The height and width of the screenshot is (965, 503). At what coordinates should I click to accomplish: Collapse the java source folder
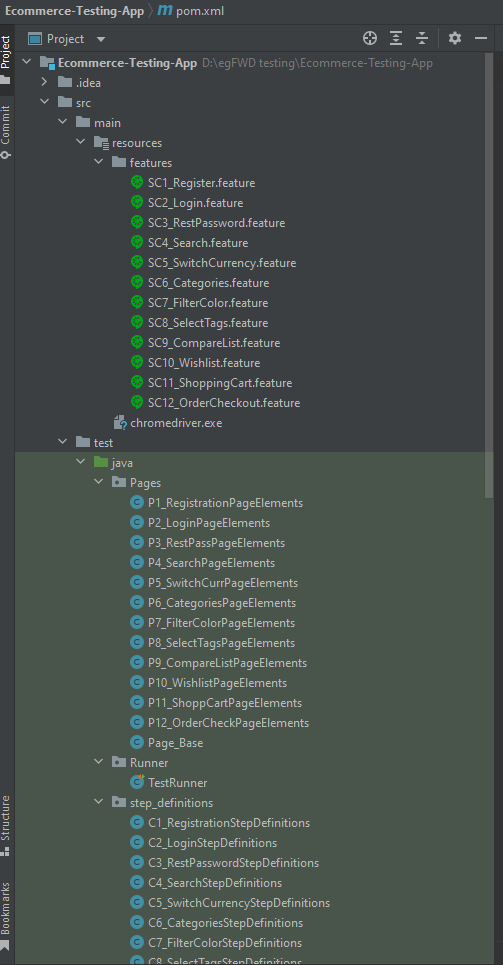pyautogui.click(x=80, y=463)
